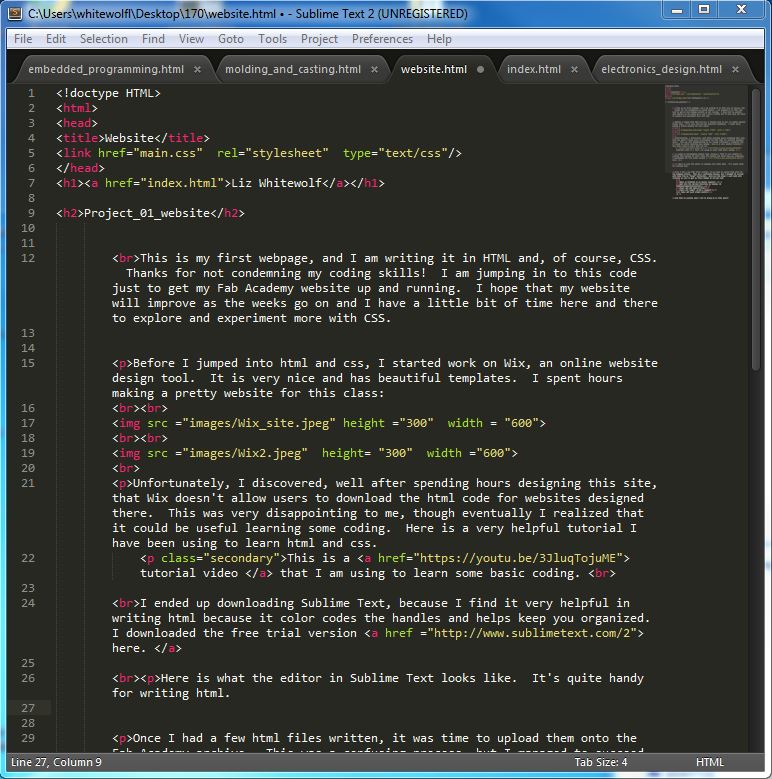Open the Help menu
The height and width of the screenshot is (779, 772).
[439, 39]
